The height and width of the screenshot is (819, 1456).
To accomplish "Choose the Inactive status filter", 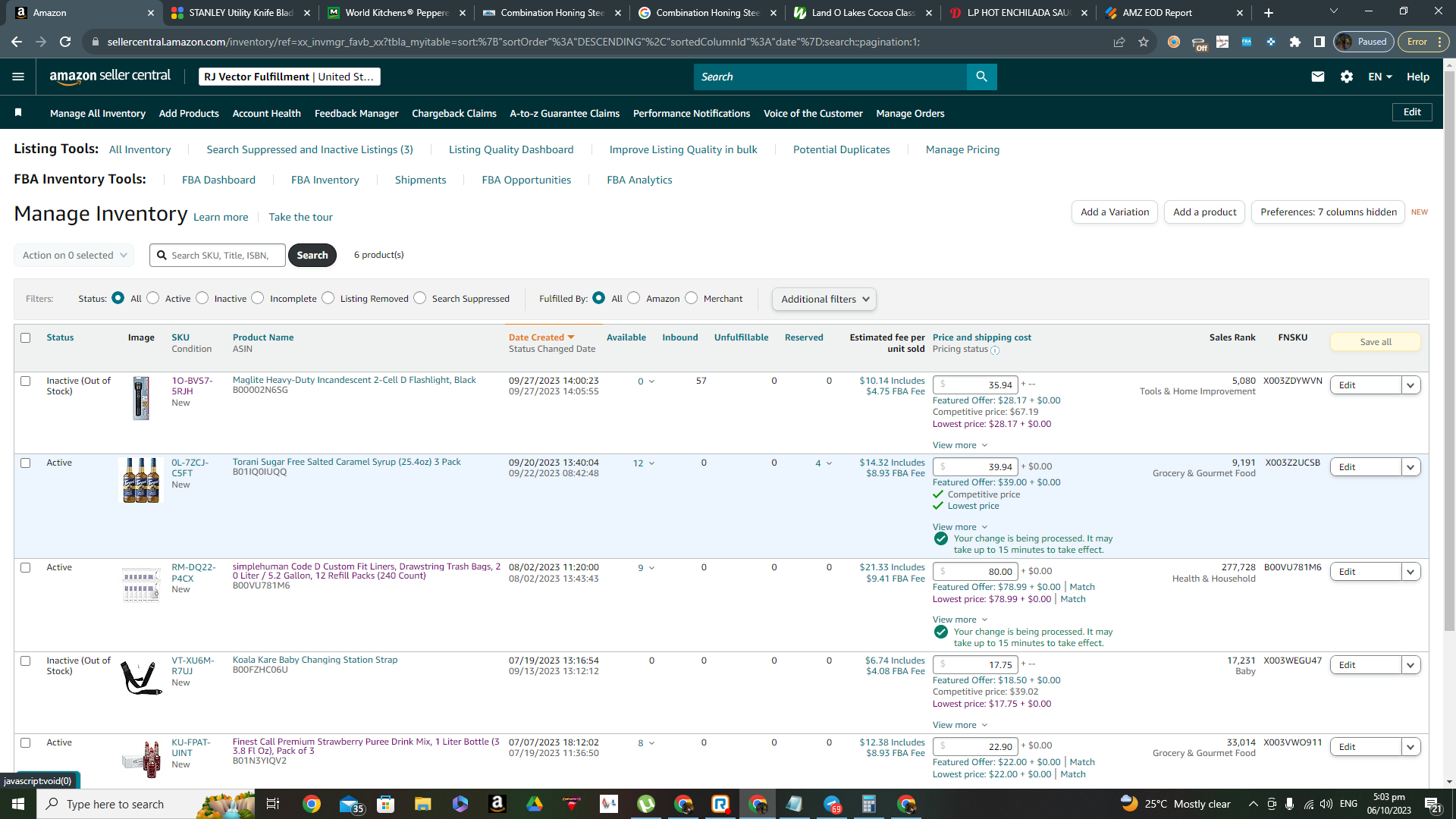I will click(x=202, y=298).
